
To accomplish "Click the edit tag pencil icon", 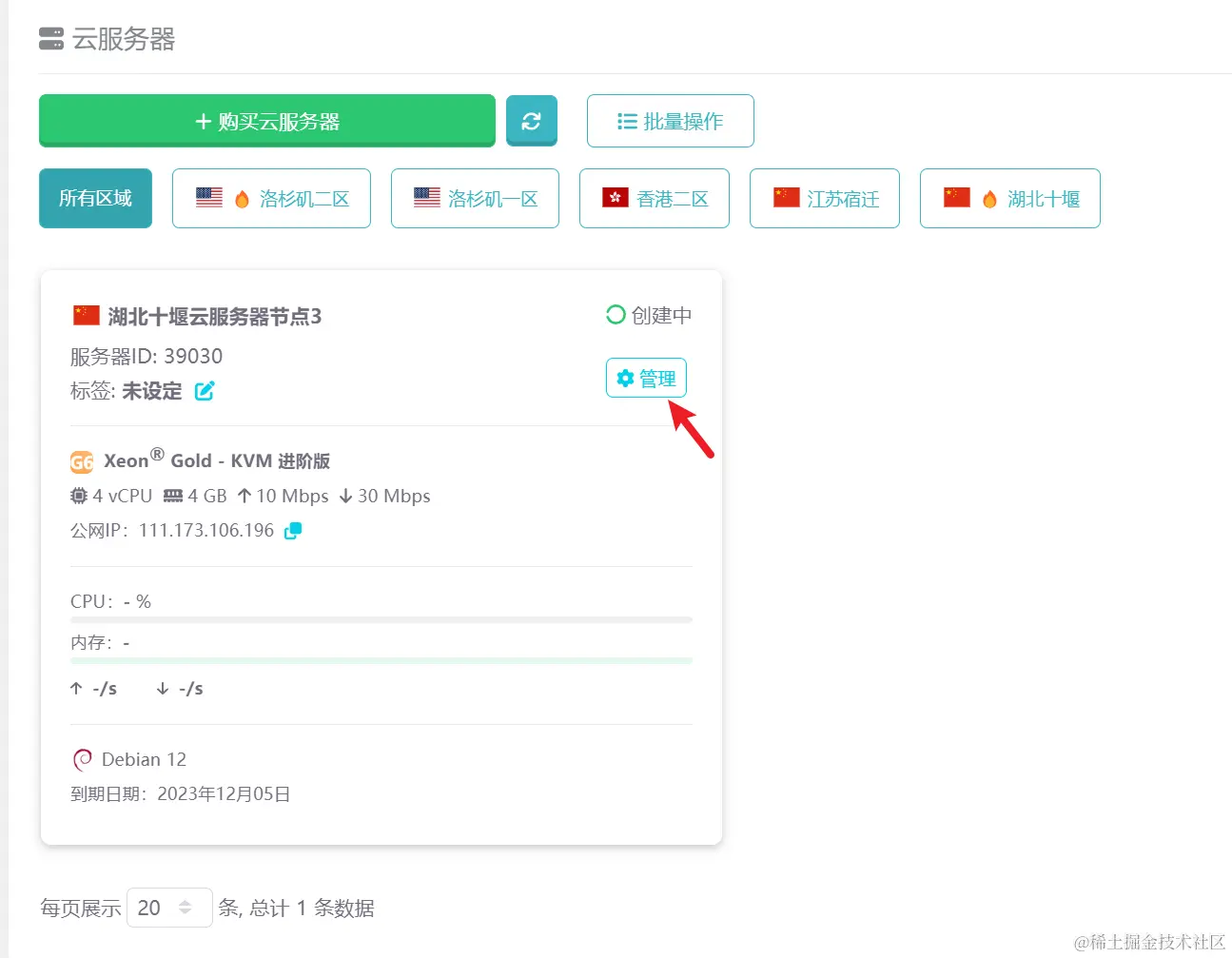I will pyautogui.click(x=205, y=391).
